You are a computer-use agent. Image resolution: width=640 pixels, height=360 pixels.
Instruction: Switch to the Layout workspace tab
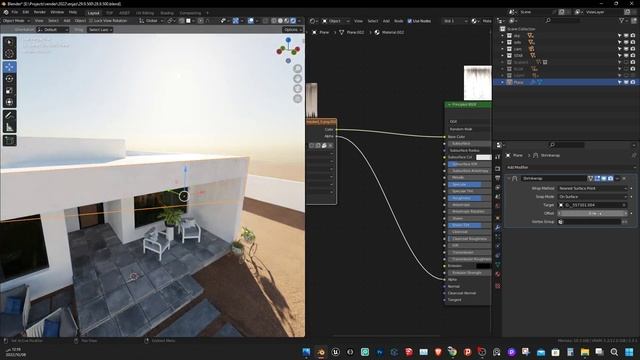point(93,13)
